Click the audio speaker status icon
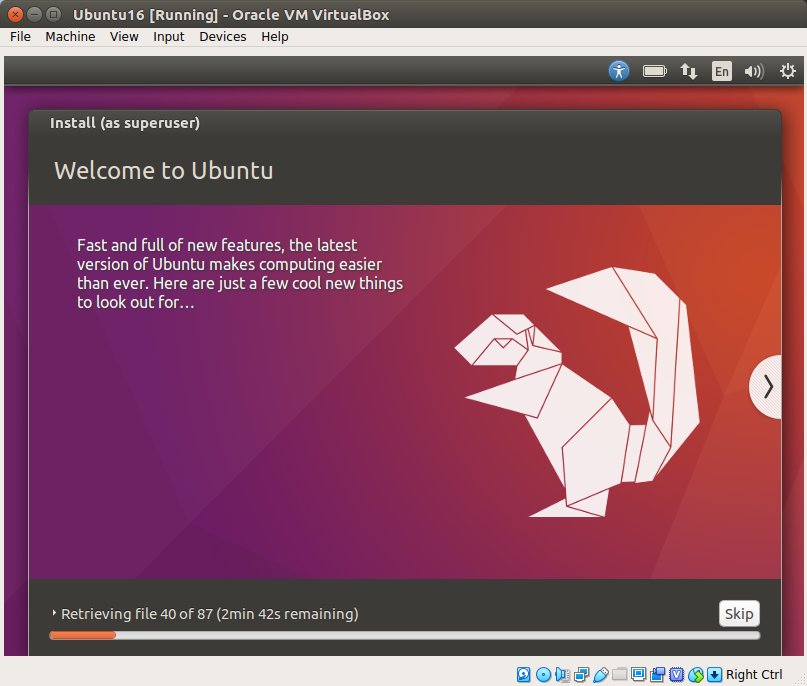Screen dimensions: 807x686 point(562,674)
